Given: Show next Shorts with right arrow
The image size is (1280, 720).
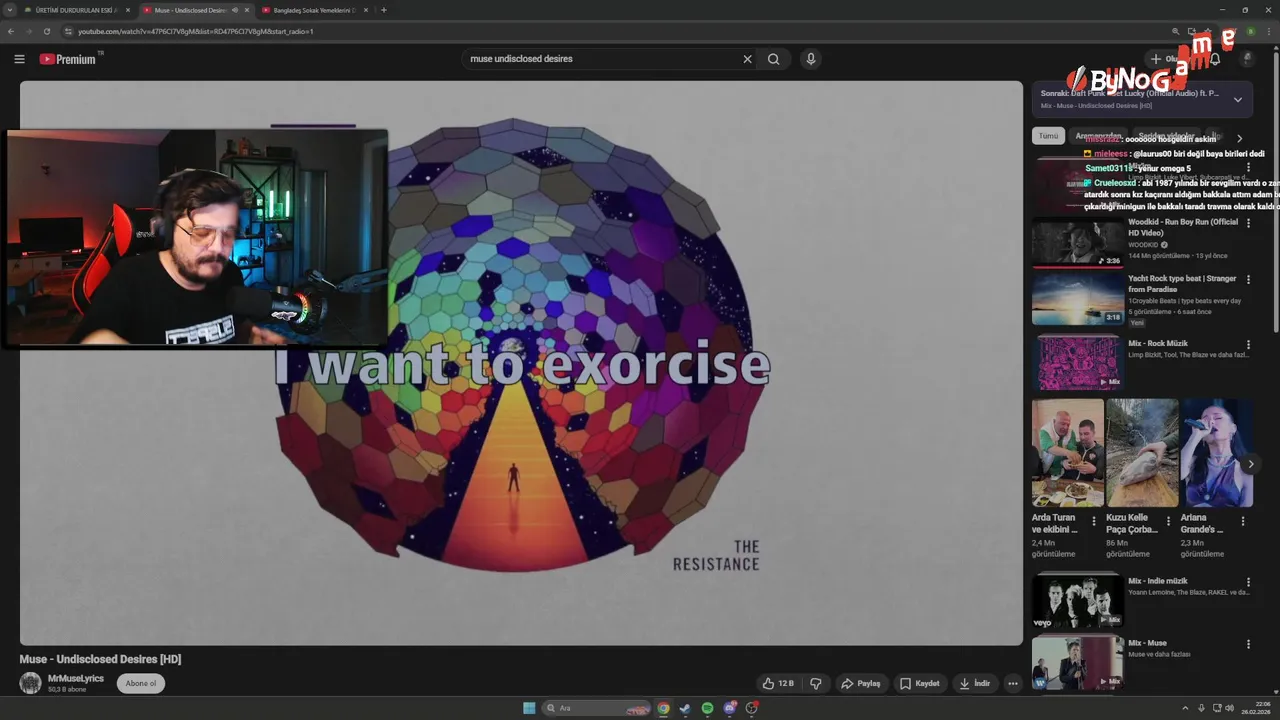Looking at the screenshot, I should (1251, 464).
